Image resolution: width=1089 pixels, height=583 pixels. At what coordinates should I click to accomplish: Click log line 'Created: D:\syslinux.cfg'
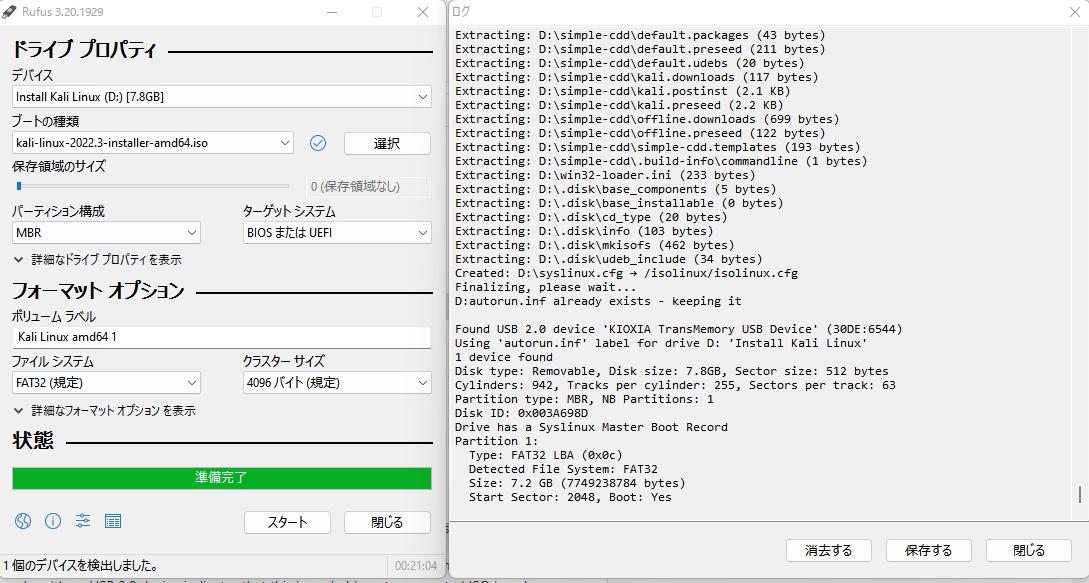626,273
